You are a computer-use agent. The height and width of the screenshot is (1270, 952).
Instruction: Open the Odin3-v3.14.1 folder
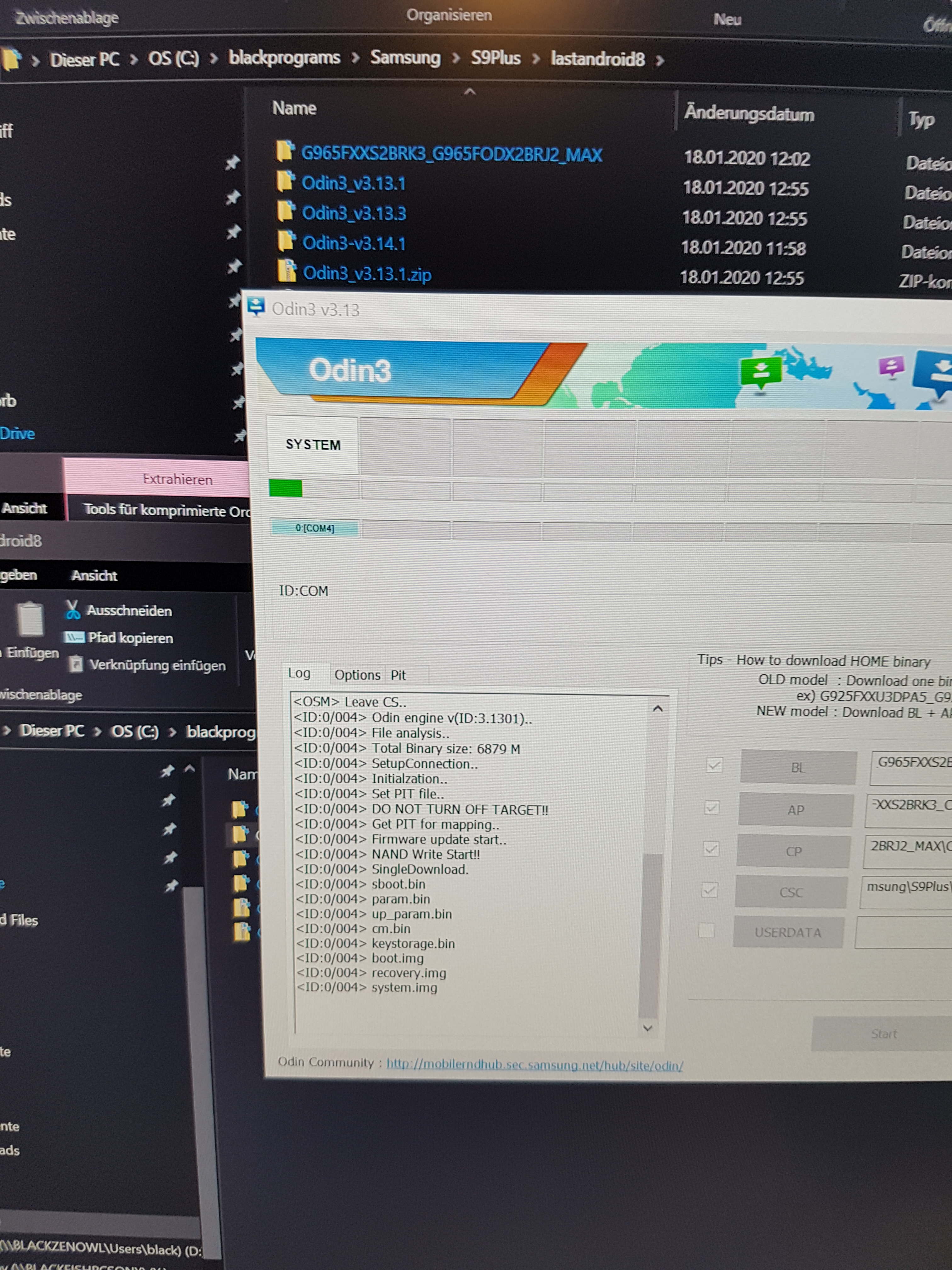tap(354, 243)
